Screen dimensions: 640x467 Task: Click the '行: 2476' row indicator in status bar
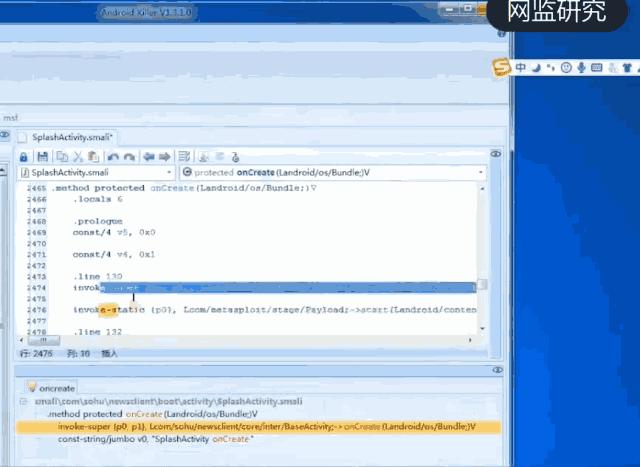click(36, 354)
